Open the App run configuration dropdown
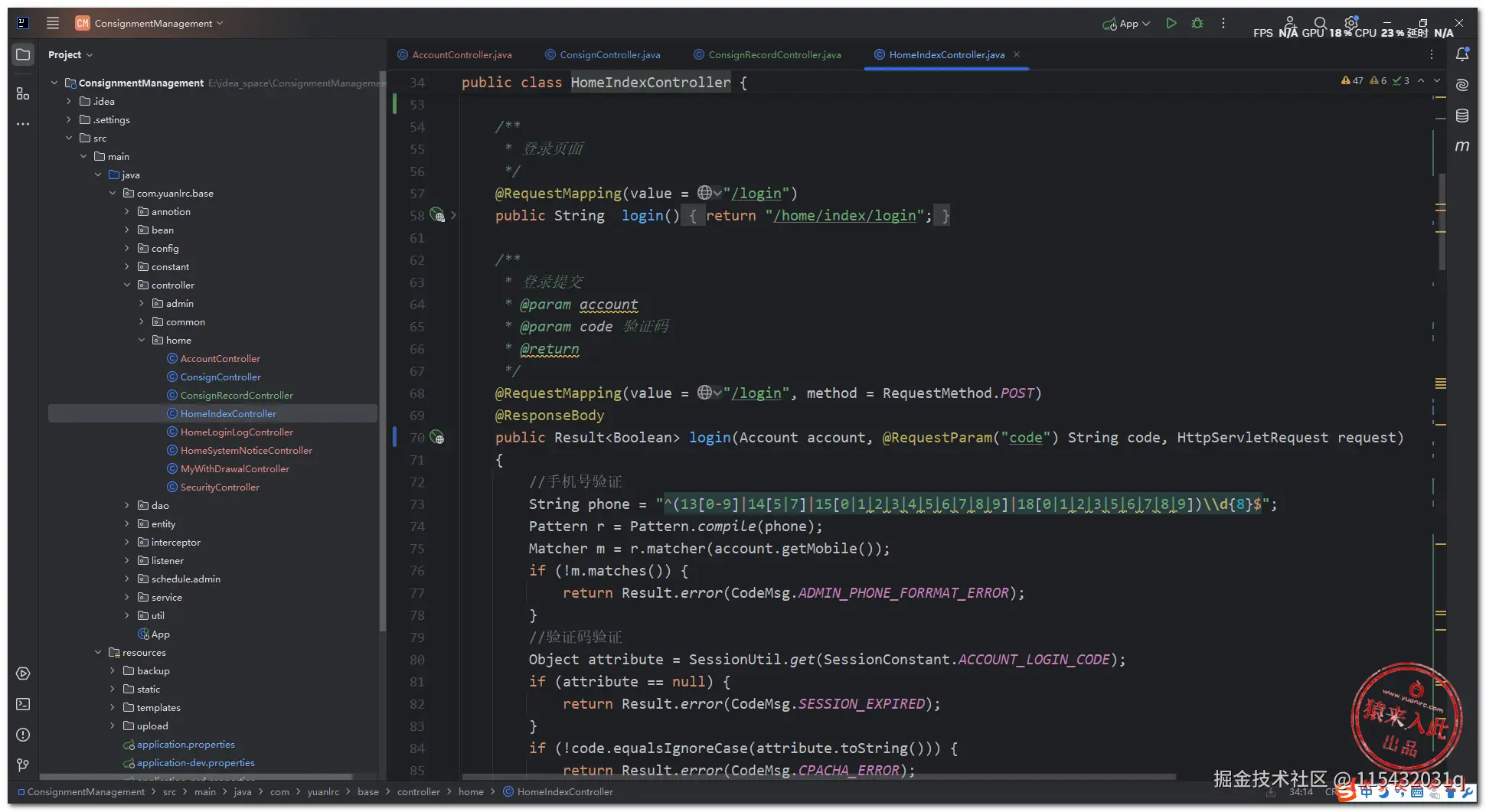Image resolution: width=1486 pixels, height=812 pixels. pyautogui.click(x=1126, y=24)
